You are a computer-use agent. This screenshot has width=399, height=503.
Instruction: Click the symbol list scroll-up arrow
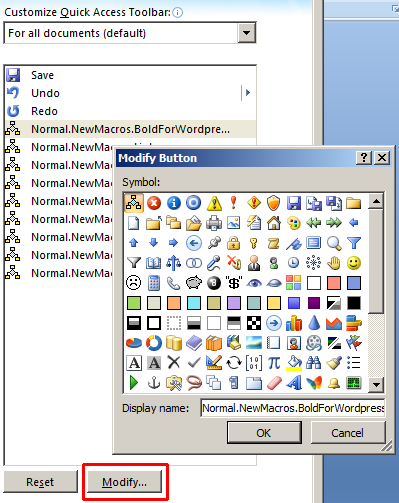376,201
